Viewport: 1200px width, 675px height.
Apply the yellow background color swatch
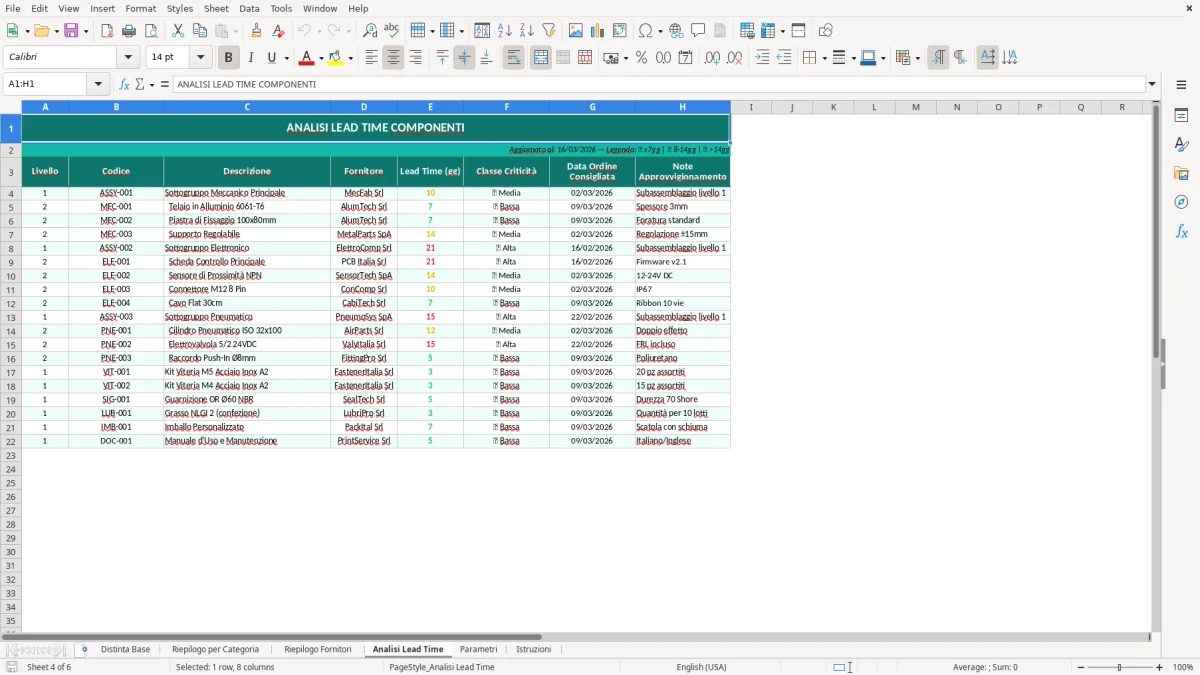click(x=335, y=58)
